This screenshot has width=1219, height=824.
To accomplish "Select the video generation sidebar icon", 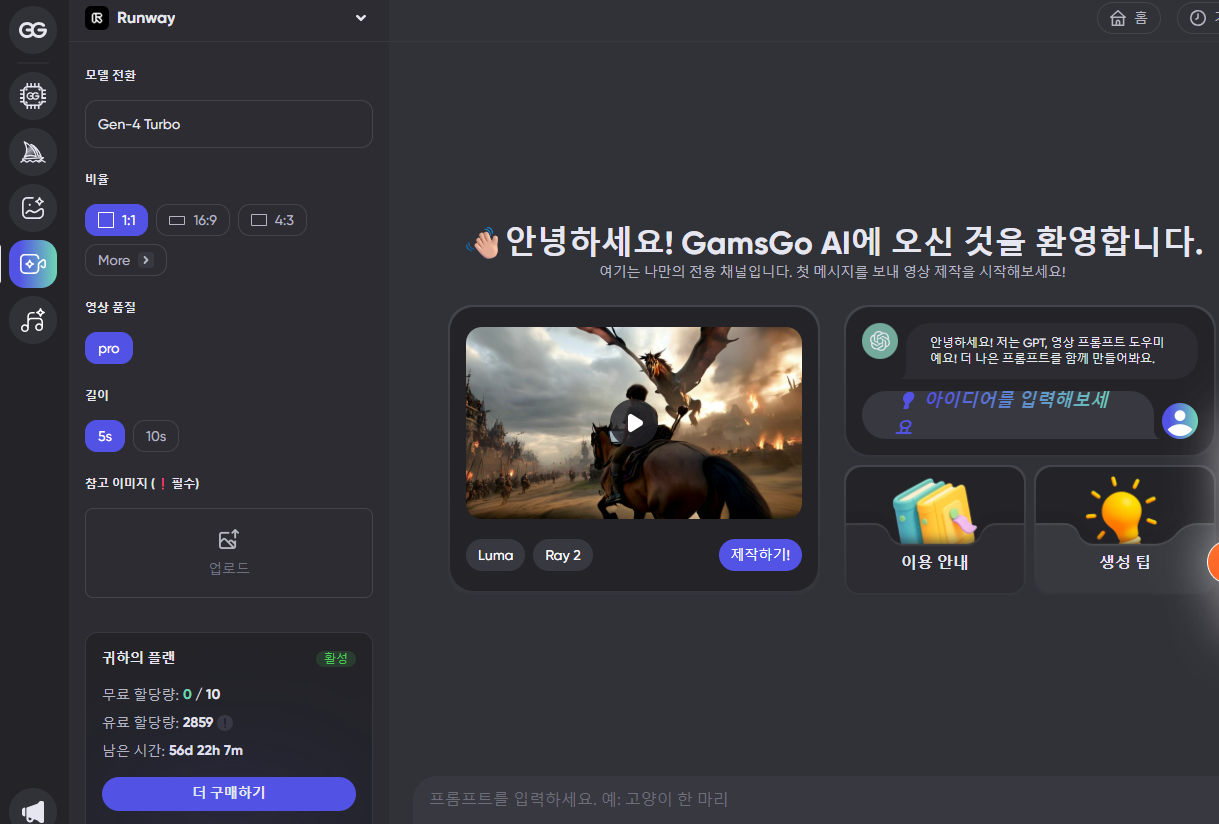I will tap(33, 264).
